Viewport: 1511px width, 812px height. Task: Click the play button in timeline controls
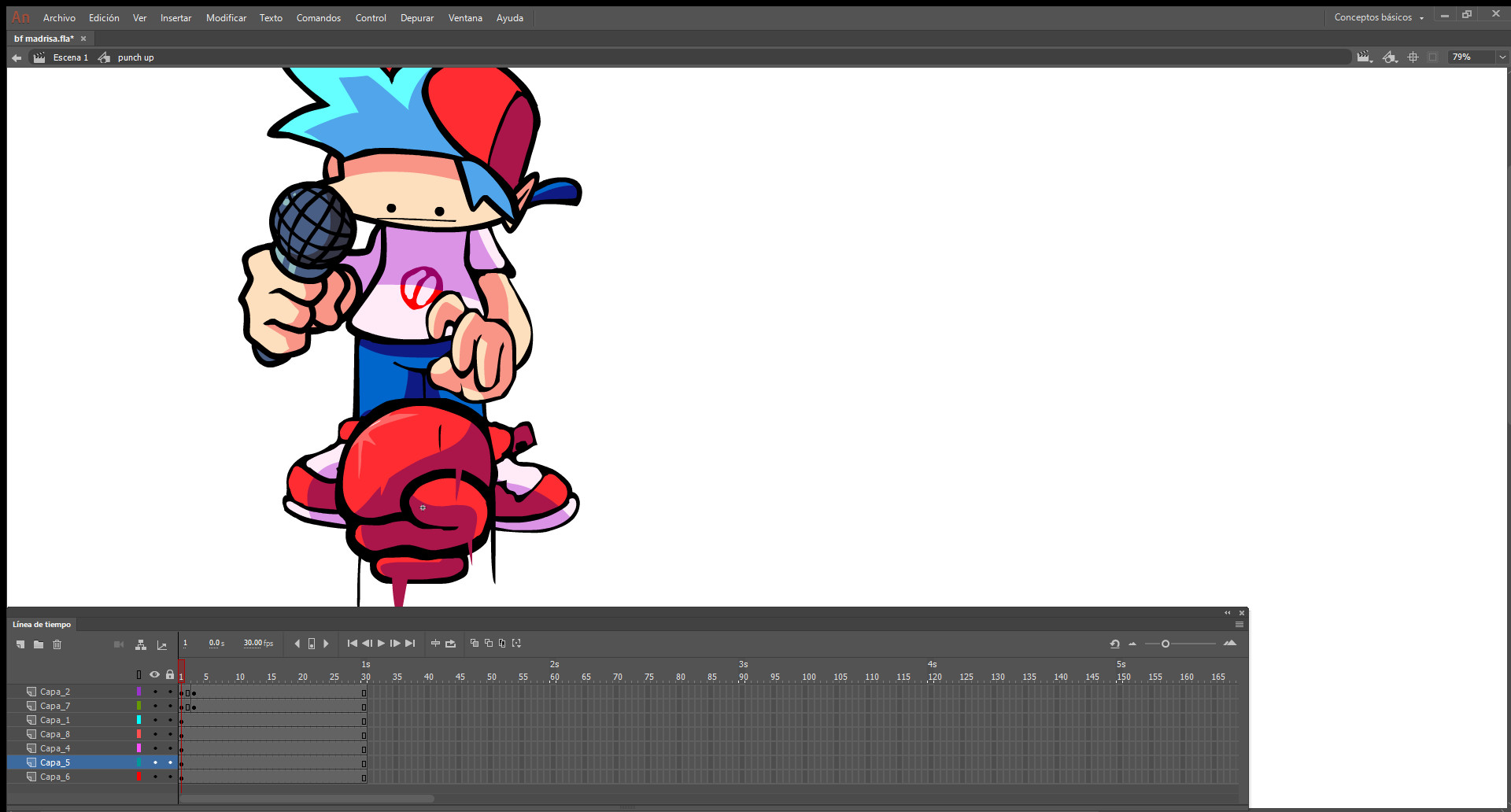[382, 644]
